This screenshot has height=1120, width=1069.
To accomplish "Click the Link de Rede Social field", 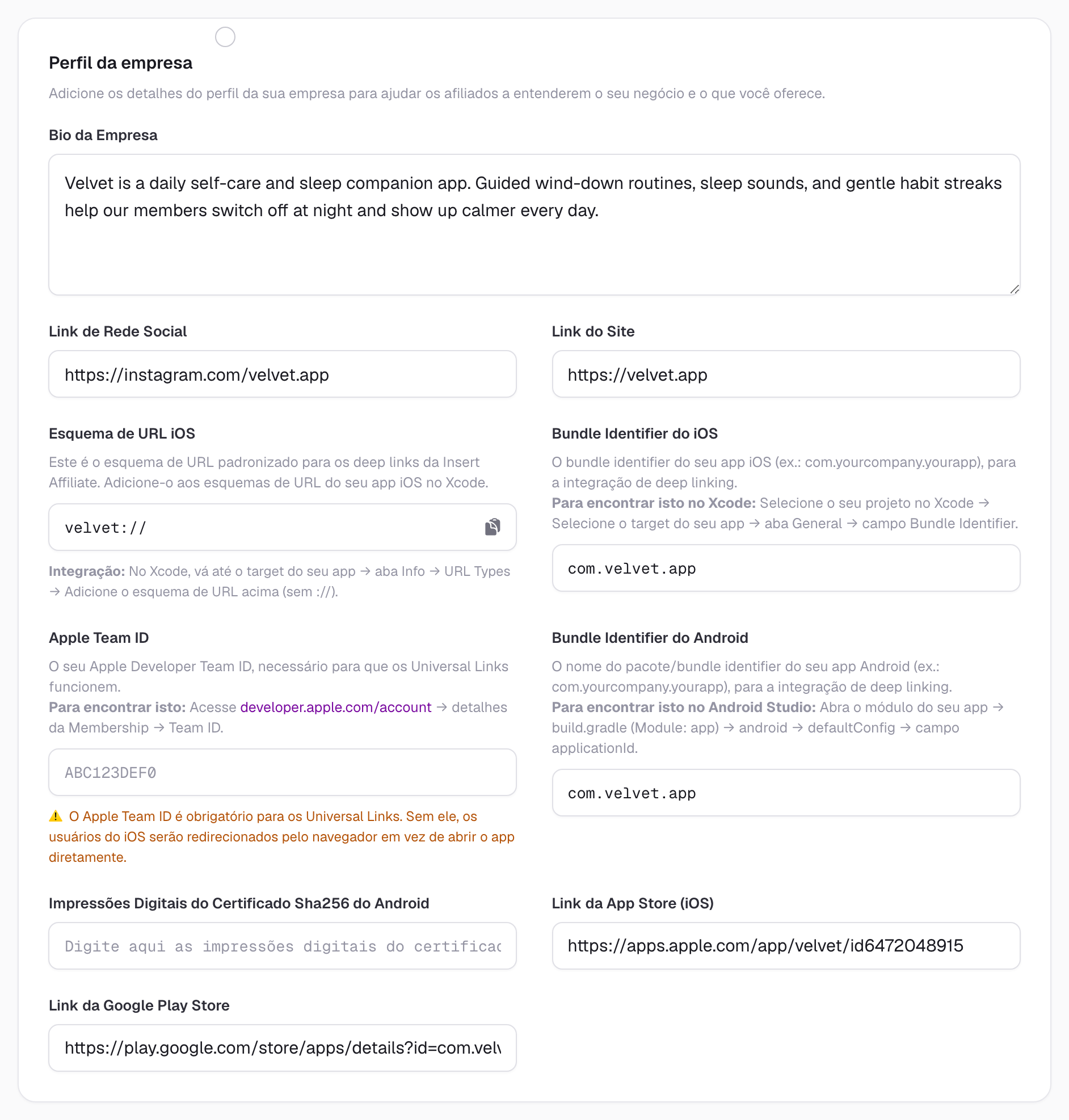I will [282, 374].
